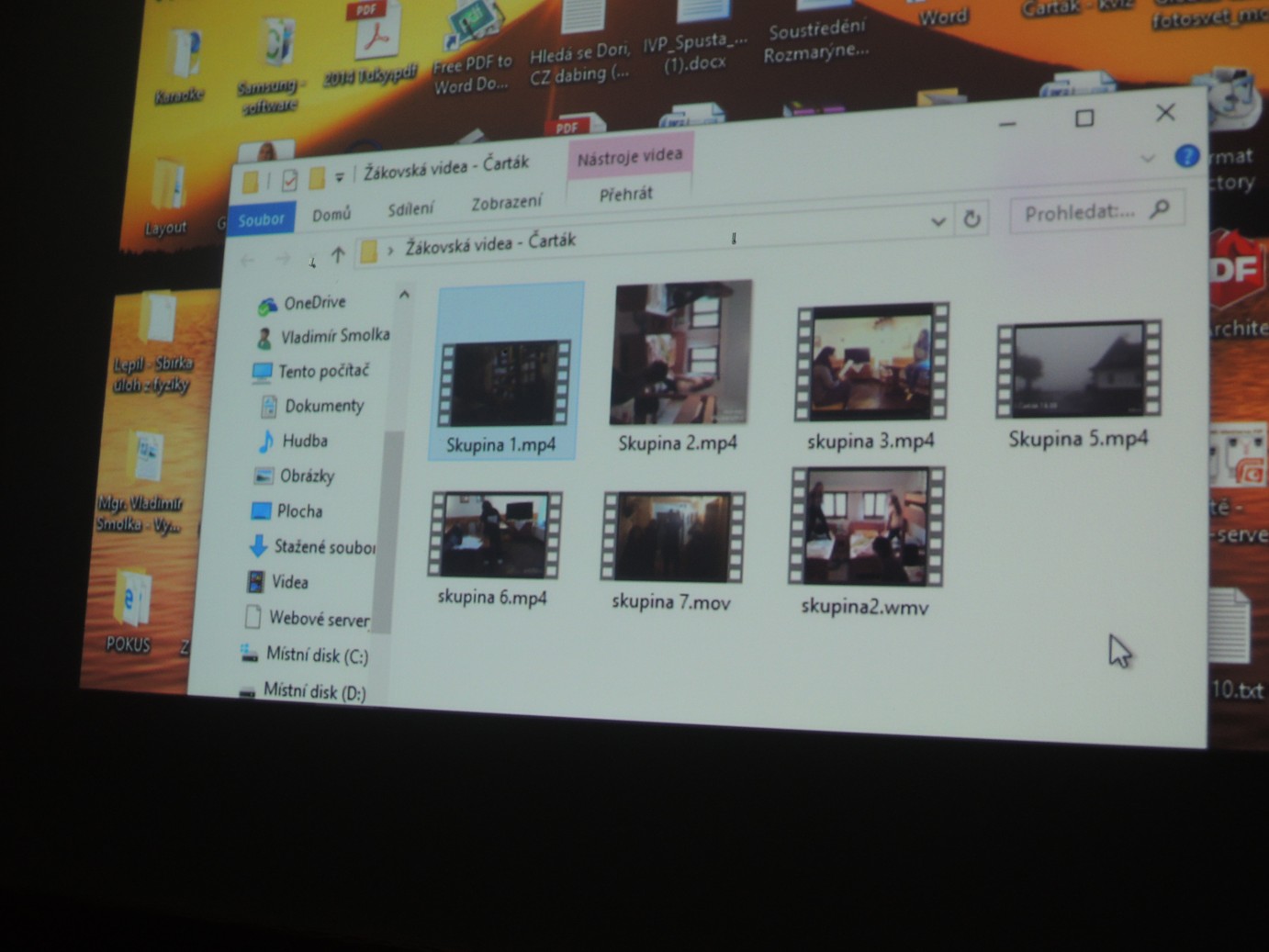This screenshot has height=952, width=1269.
Task: Click Lepil - Sbírka úloh z fyziky icon
Action: coord(154,343)
